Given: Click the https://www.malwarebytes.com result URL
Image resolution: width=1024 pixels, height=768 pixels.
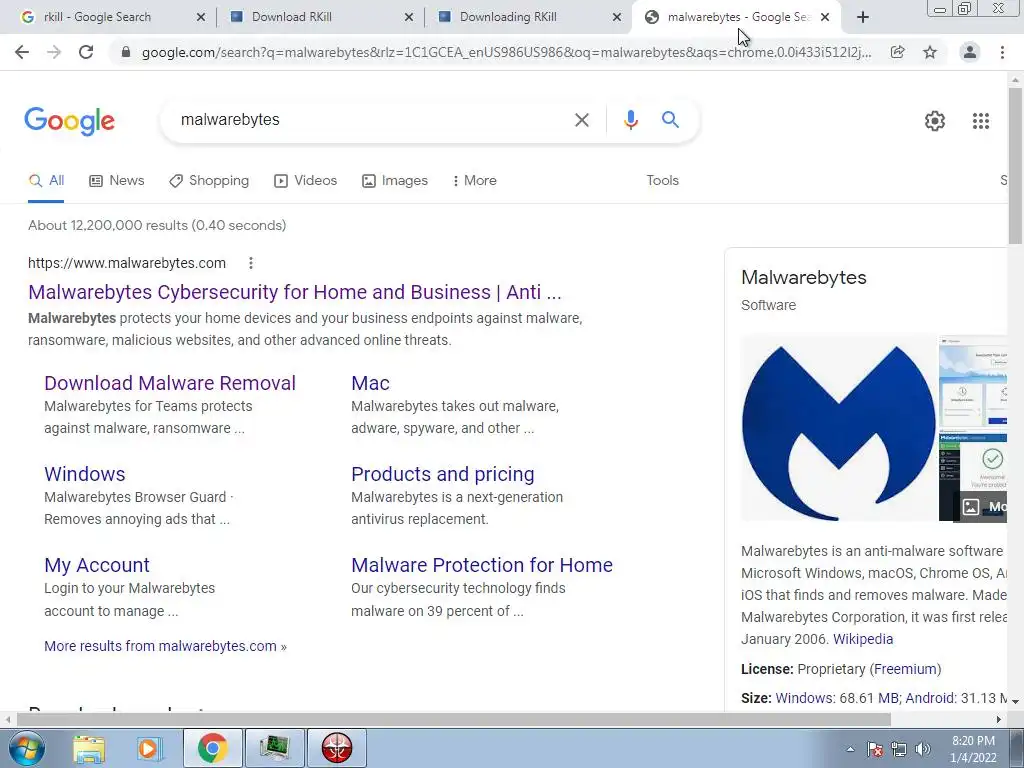Looking at the screenshot, I should click(x=127, y=263).
